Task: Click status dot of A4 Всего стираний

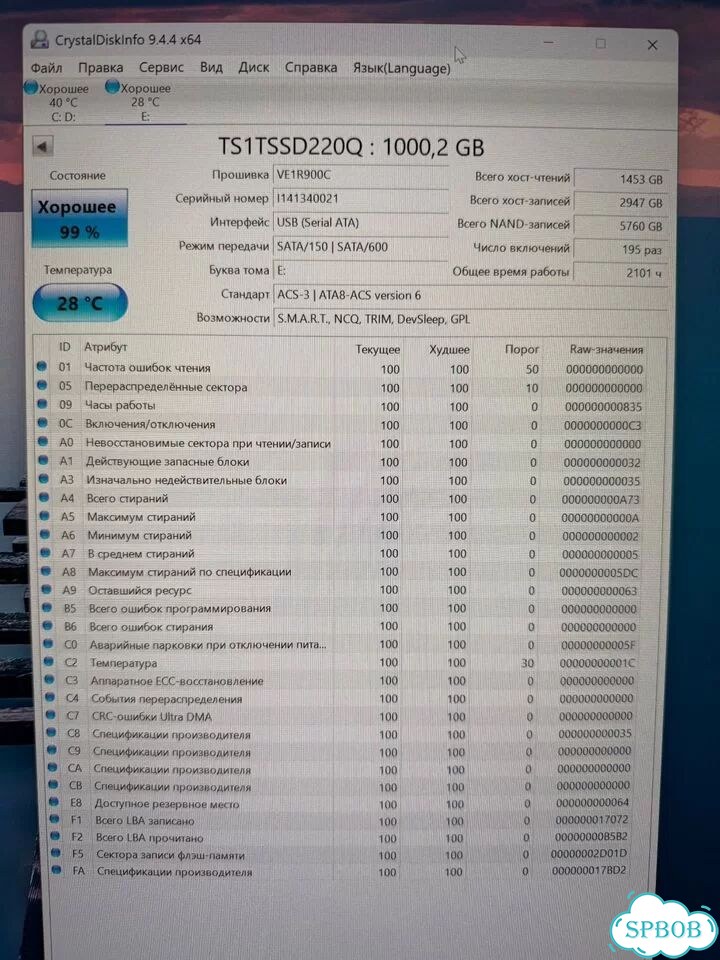Action: (x=45, y=497)
